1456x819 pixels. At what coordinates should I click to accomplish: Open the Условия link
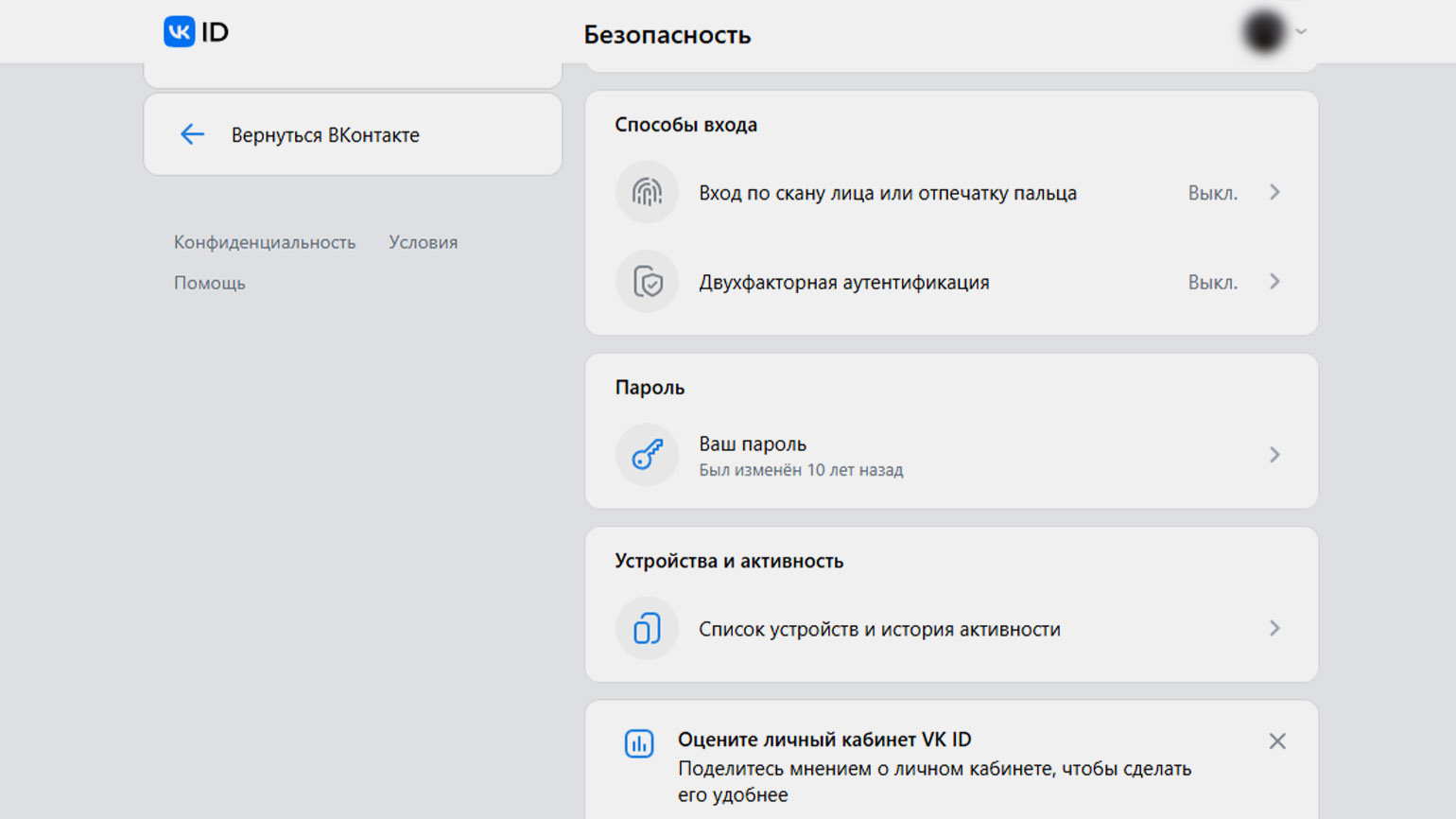click(423, 242)
